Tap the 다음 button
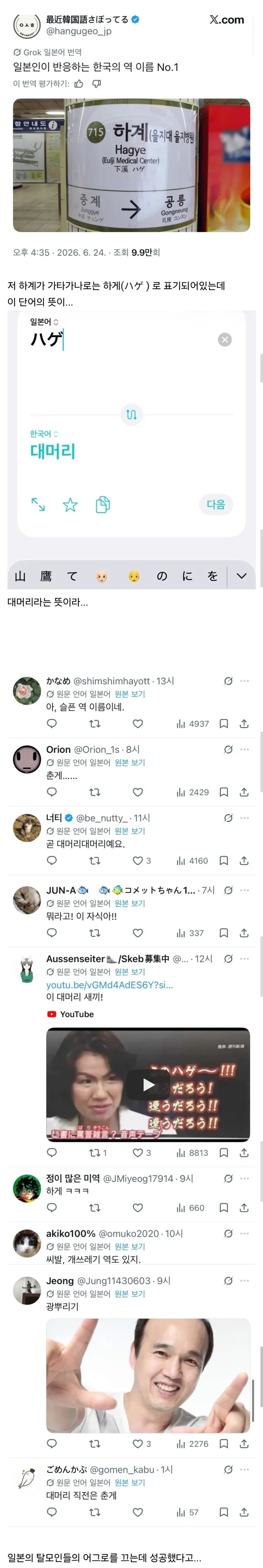Screen dimensions: 263x1568 216,504
